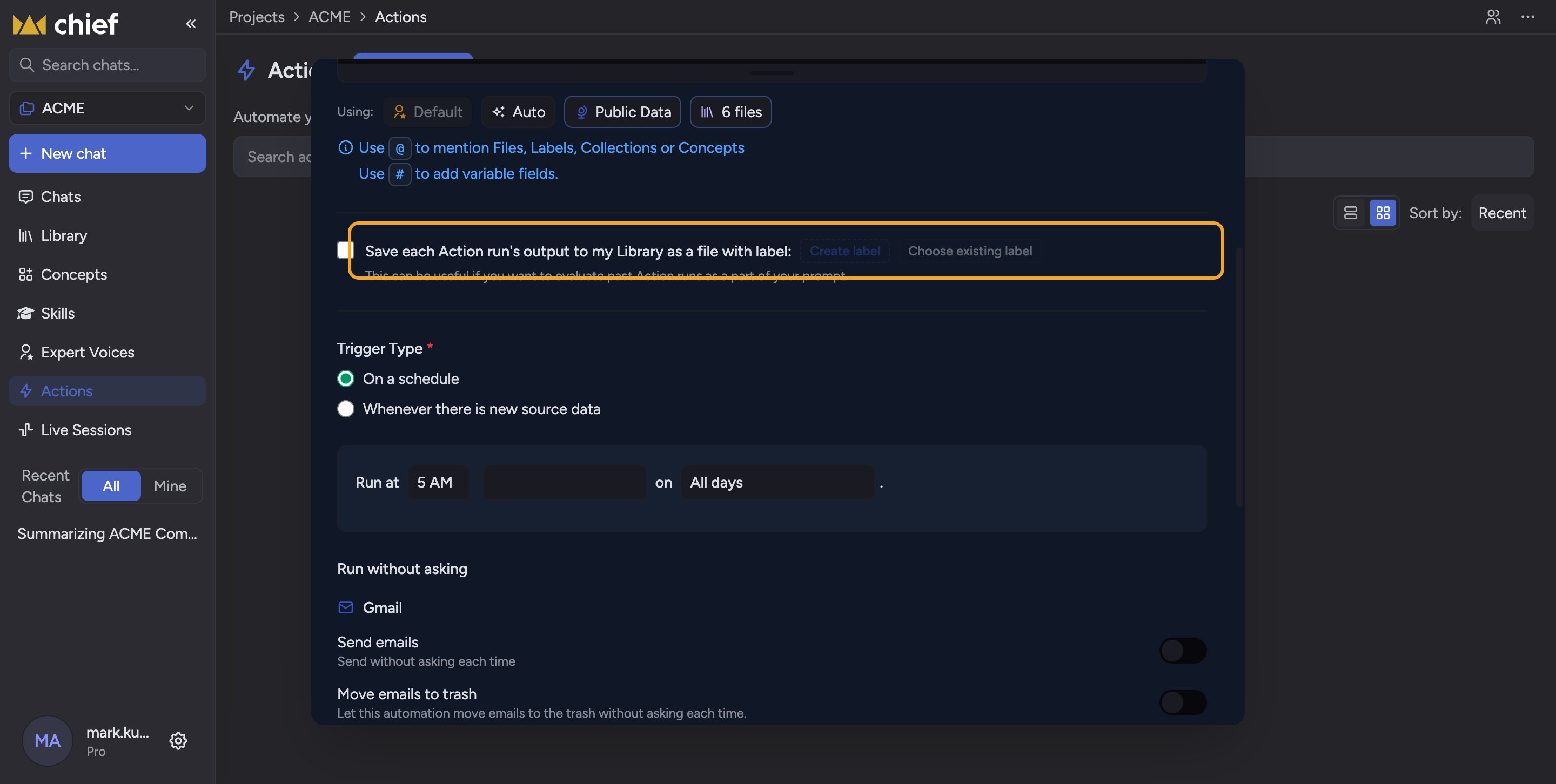Switch to list view layout icon
Image resolution: width=1556 pixels, height=784 pixels.
click(x=1351, y=213)
